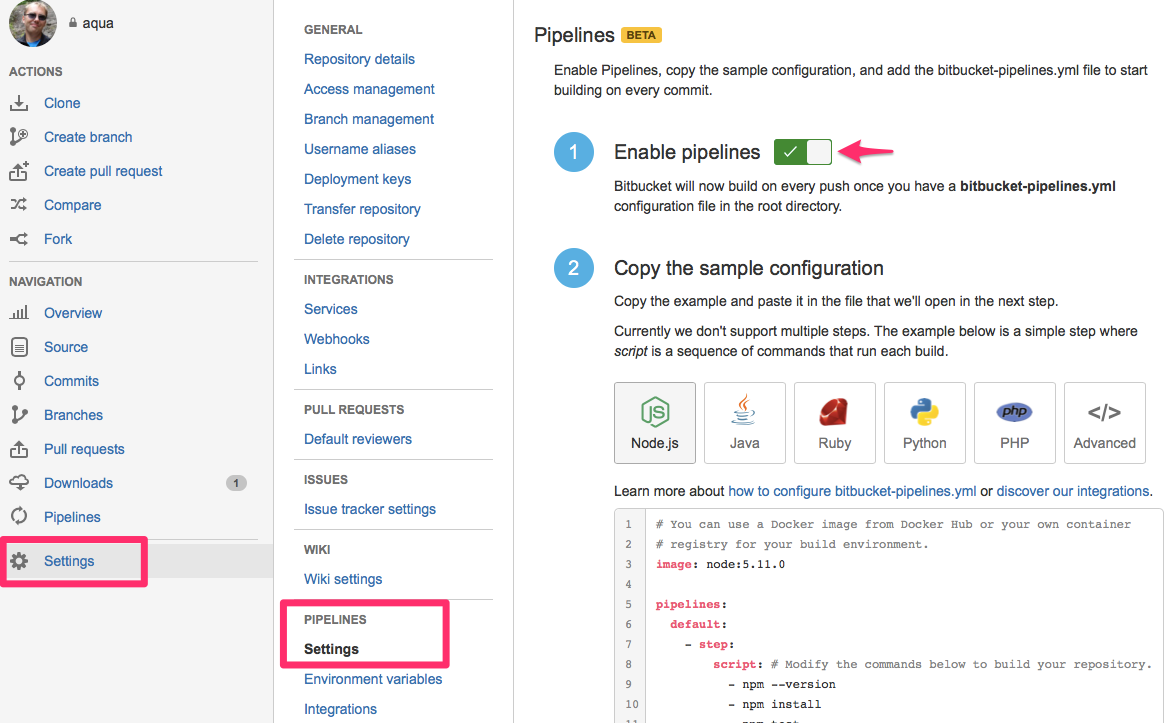1164x723 pixels.
Task: Open Delete repository page
Action: [356, 239]
